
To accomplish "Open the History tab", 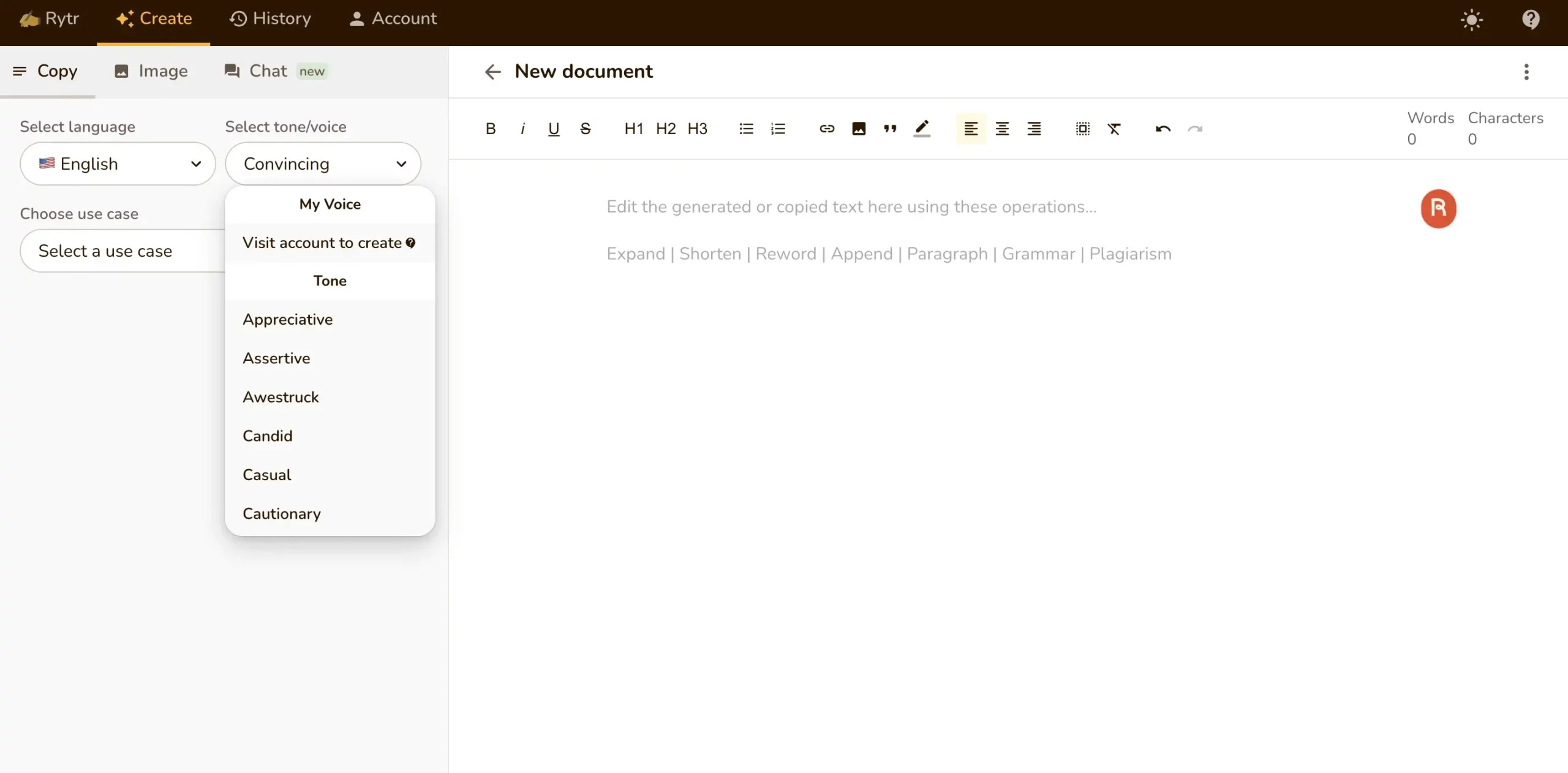I will click(x=270, y=18).
